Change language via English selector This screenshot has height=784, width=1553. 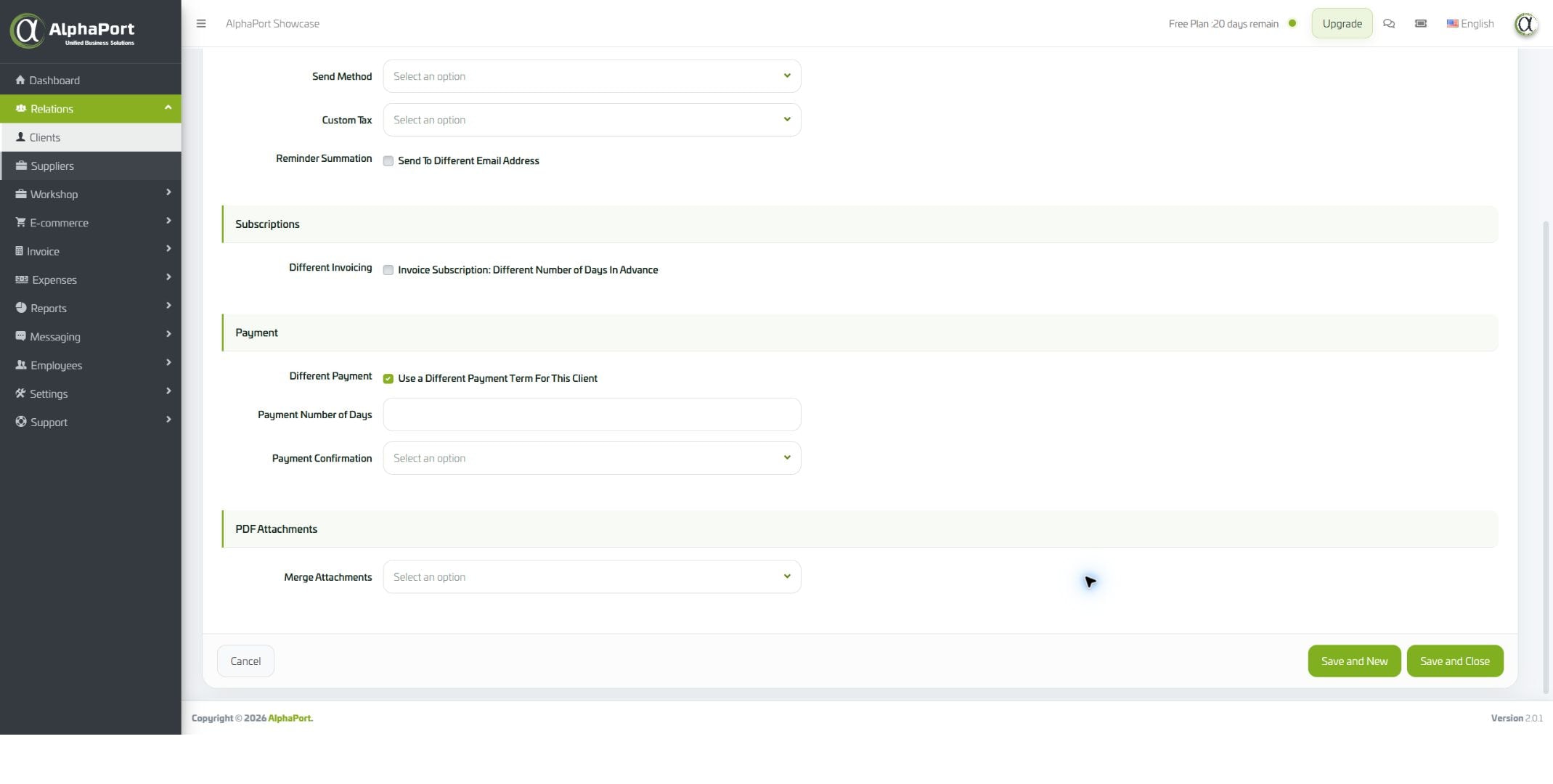(1470, 23)
